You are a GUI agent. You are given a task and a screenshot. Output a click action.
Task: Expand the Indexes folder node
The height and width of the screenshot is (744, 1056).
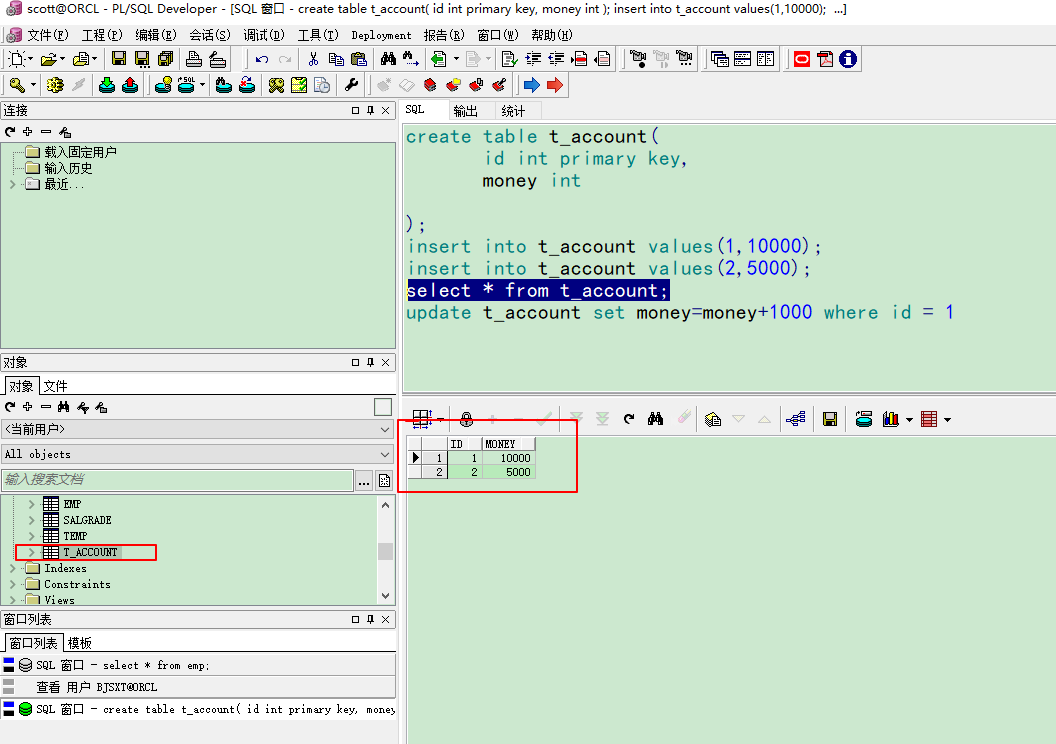[12, 568]
